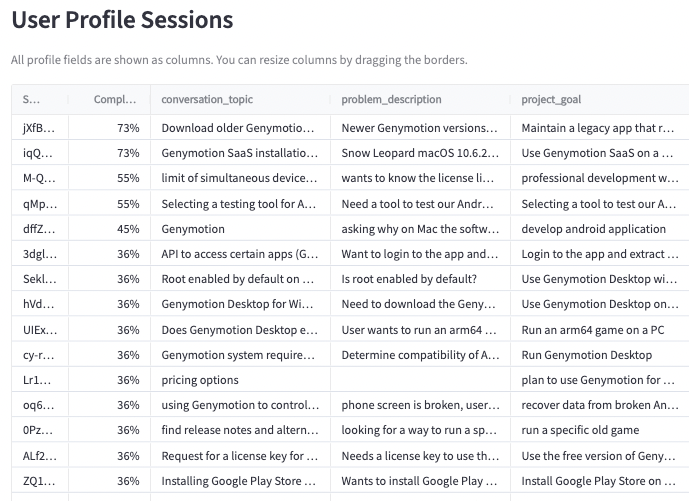Viewport: 689px width, 501px height.
Task: Select the 'Selecting a testing tool for A...' topic cell
Action: tap(240, 204)
